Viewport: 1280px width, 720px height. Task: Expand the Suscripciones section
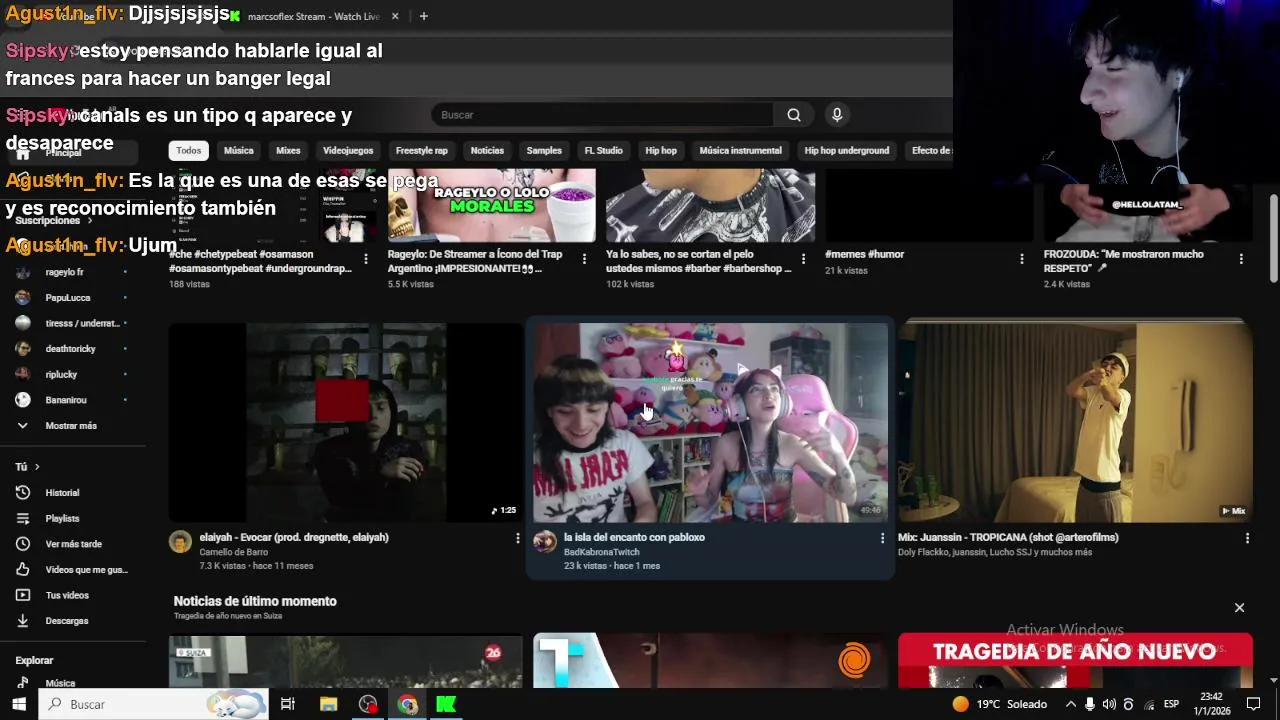click(x=53, y=220)
